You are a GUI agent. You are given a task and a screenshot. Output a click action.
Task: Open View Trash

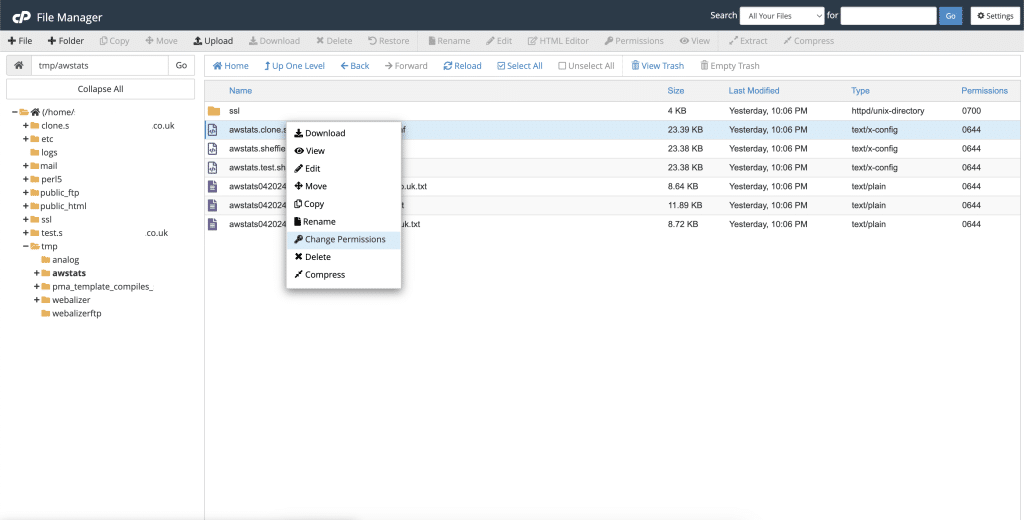[658, 66]
